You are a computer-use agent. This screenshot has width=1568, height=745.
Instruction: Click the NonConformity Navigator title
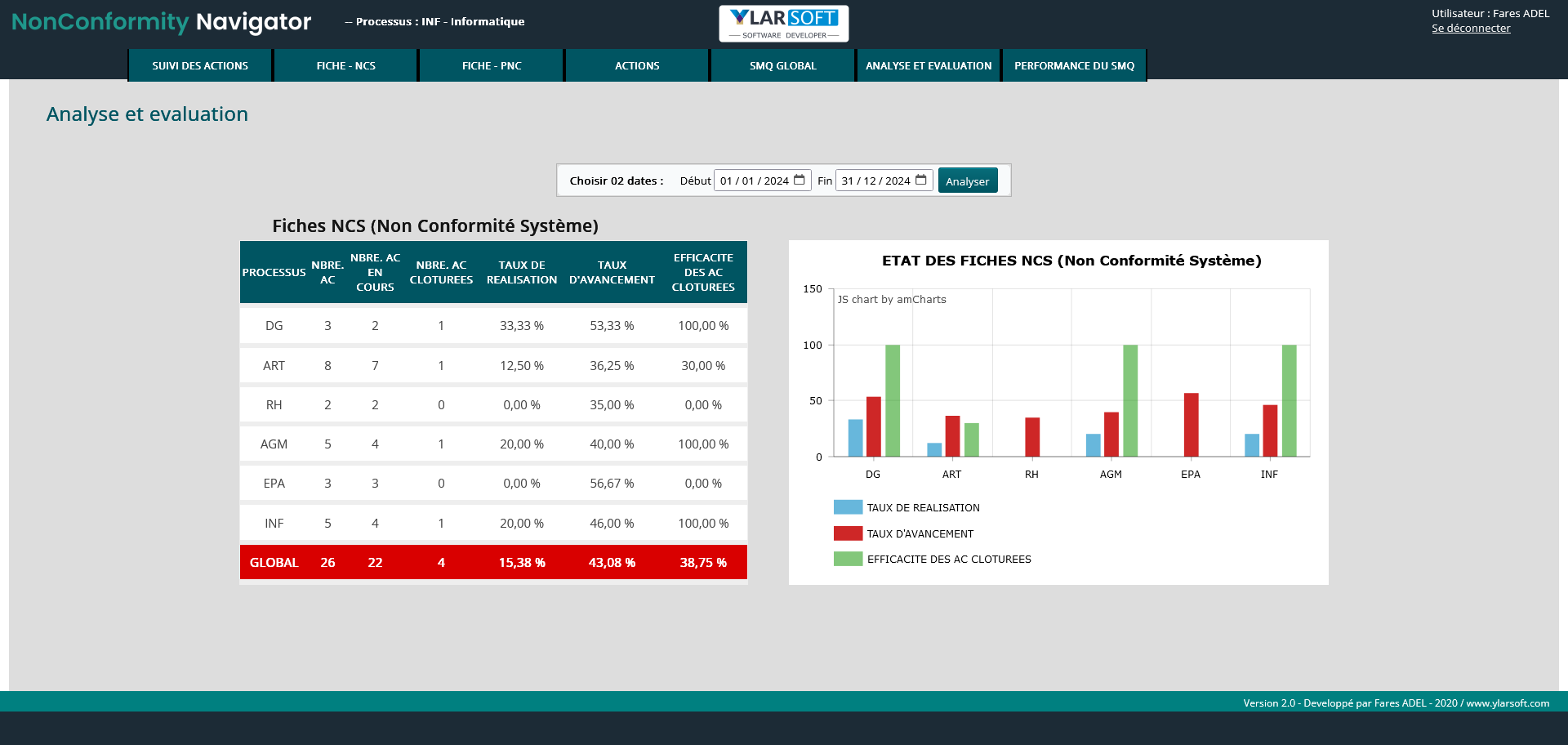coord(162,22)
